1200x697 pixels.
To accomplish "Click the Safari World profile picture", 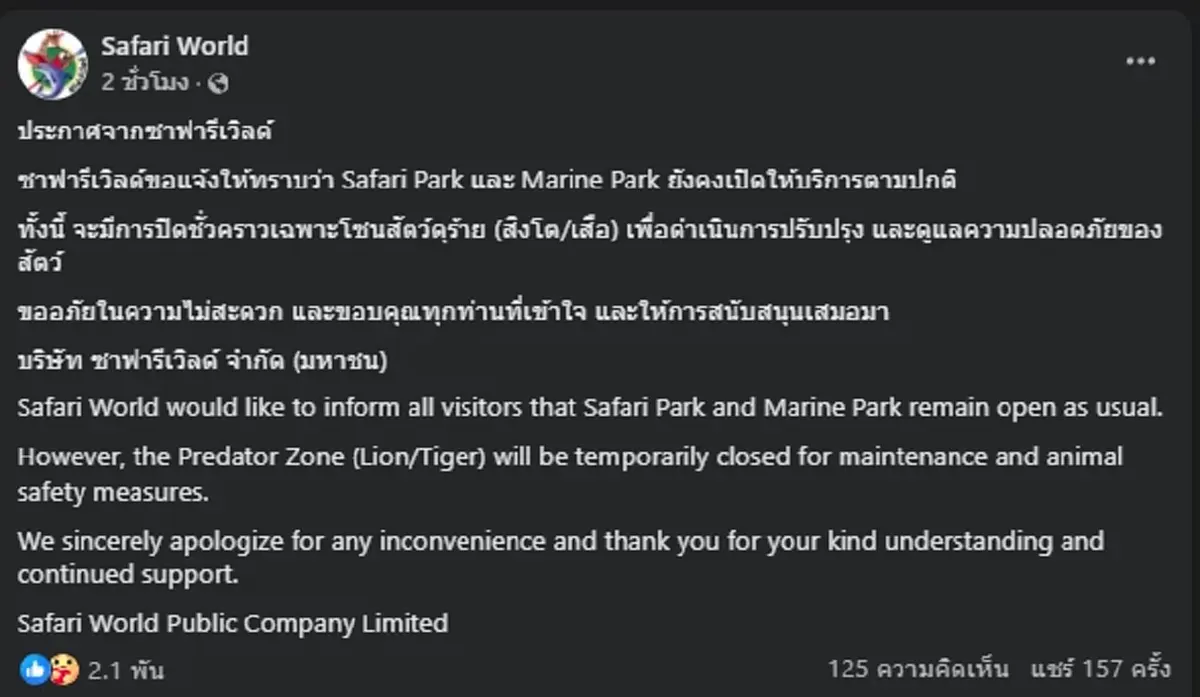I will (x=52, y=61).
